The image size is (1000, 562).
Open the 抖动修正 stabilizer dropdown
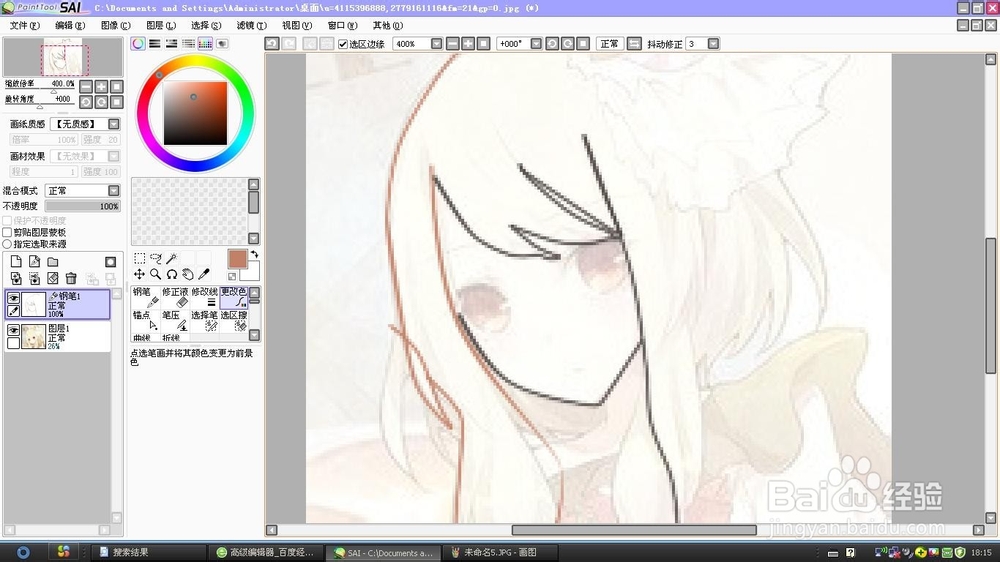pos(713,44)
